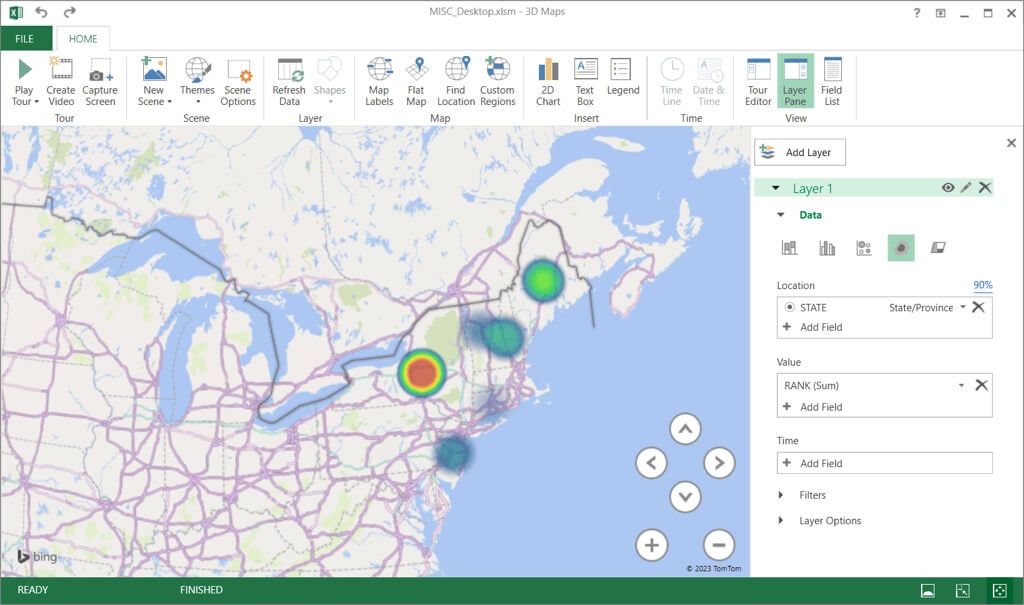Image resolution: width=1024 pixels, height=605 pixels.
Task: Expand the Filters section
Action: point(812,495)
